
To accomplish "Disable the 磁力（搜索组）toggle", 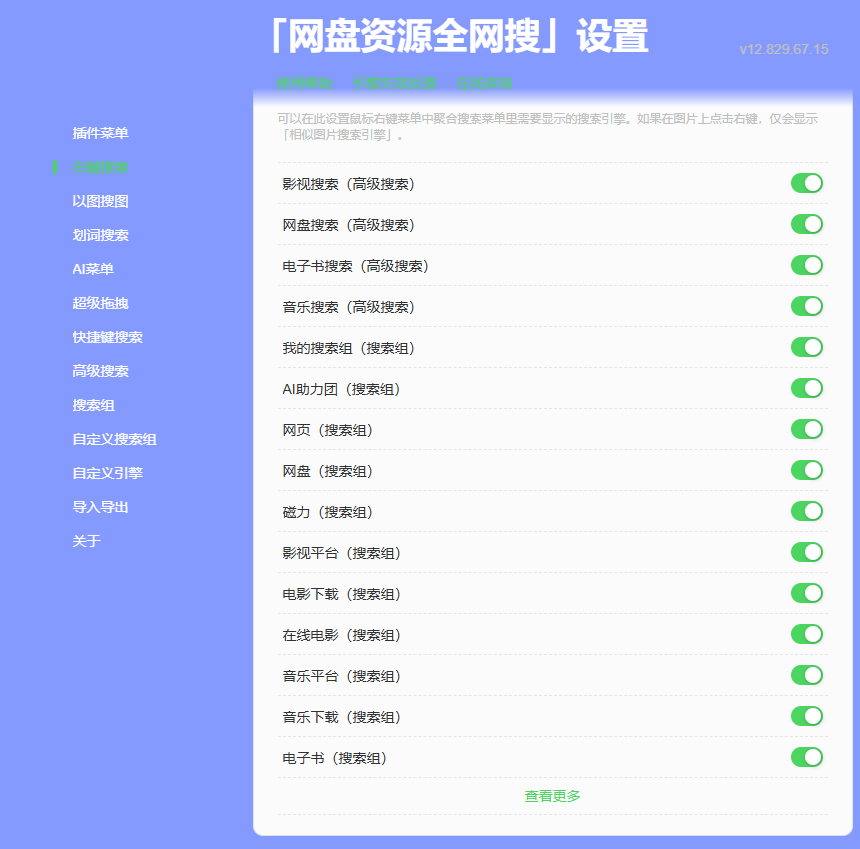I will tap(806, 511).
